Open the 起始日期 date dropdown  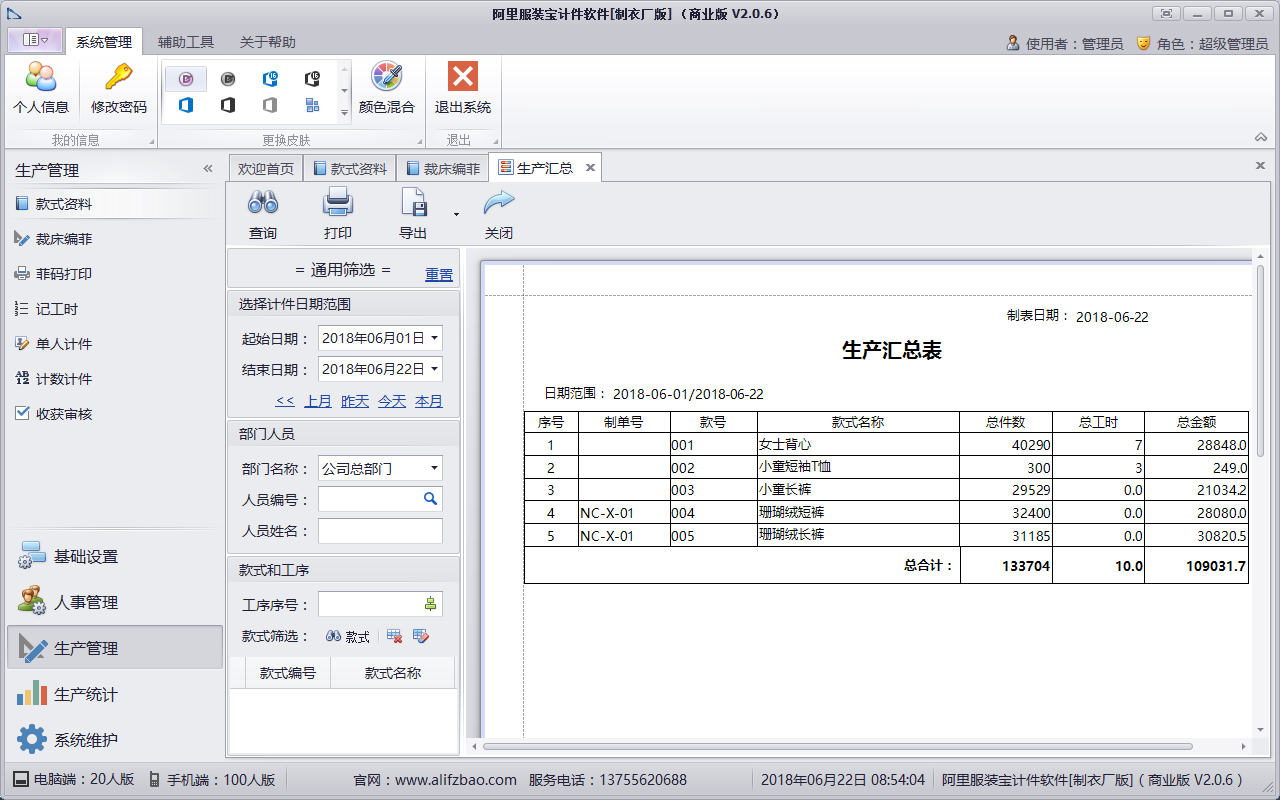click(434, 338)
